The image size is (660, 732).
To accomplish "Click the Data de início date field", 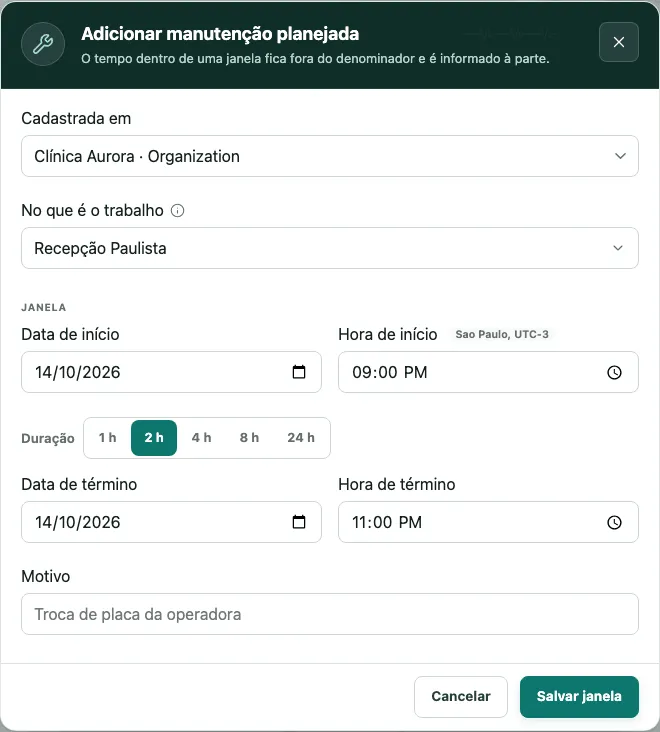I will pos(171,372).
